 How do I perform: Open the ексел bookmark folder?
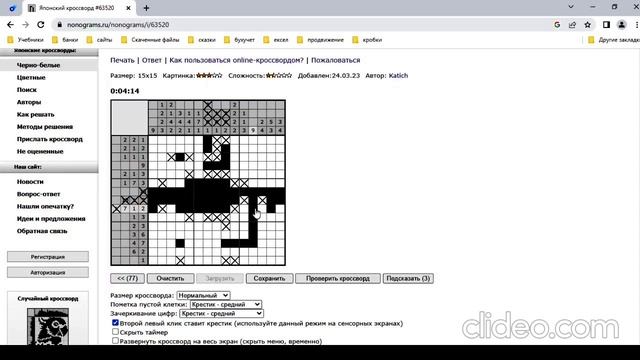(276, 40)
